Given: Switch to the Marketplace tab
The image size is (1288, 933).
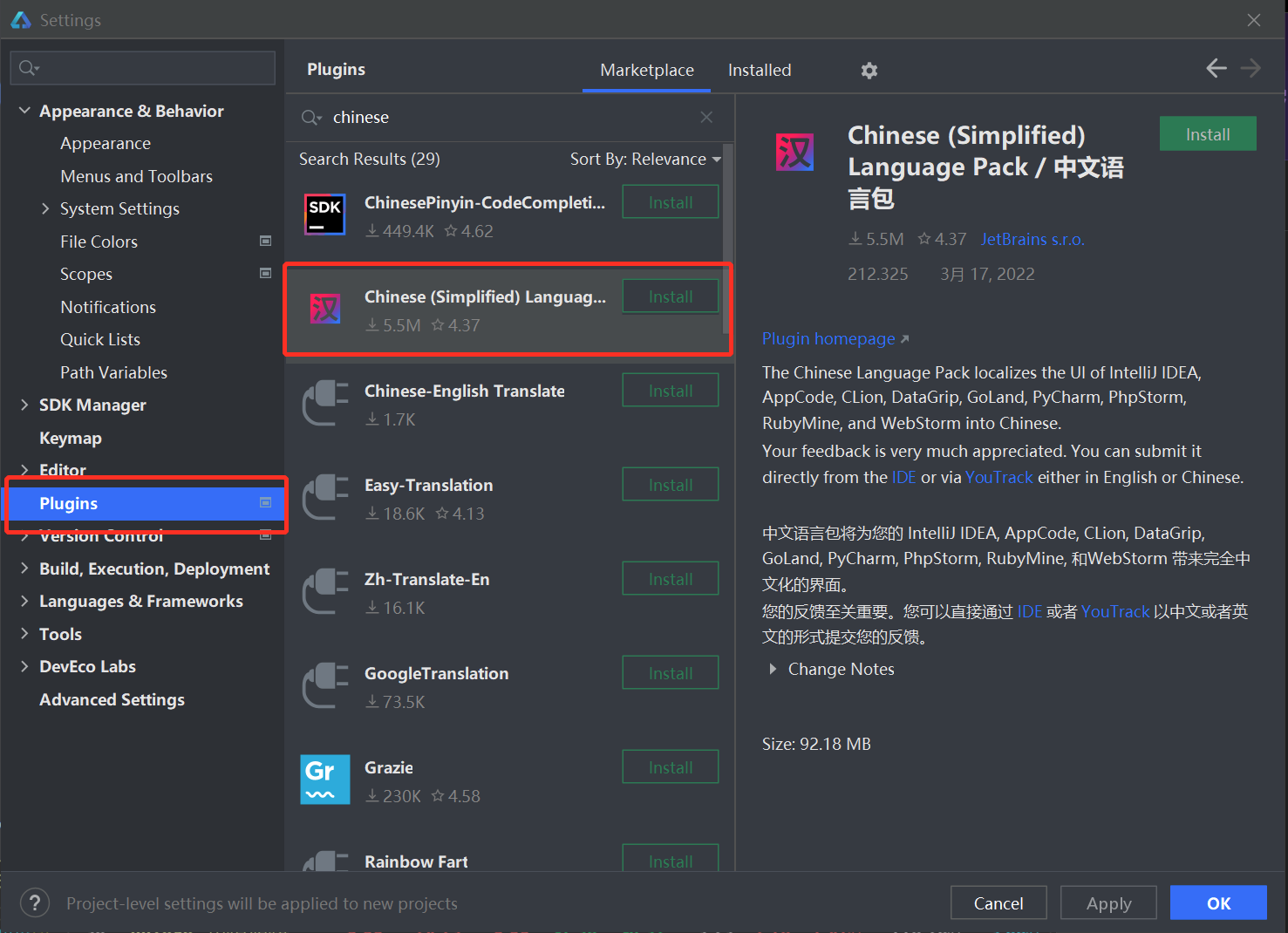Looking at the screenshot, I should (x=647, y=70).
